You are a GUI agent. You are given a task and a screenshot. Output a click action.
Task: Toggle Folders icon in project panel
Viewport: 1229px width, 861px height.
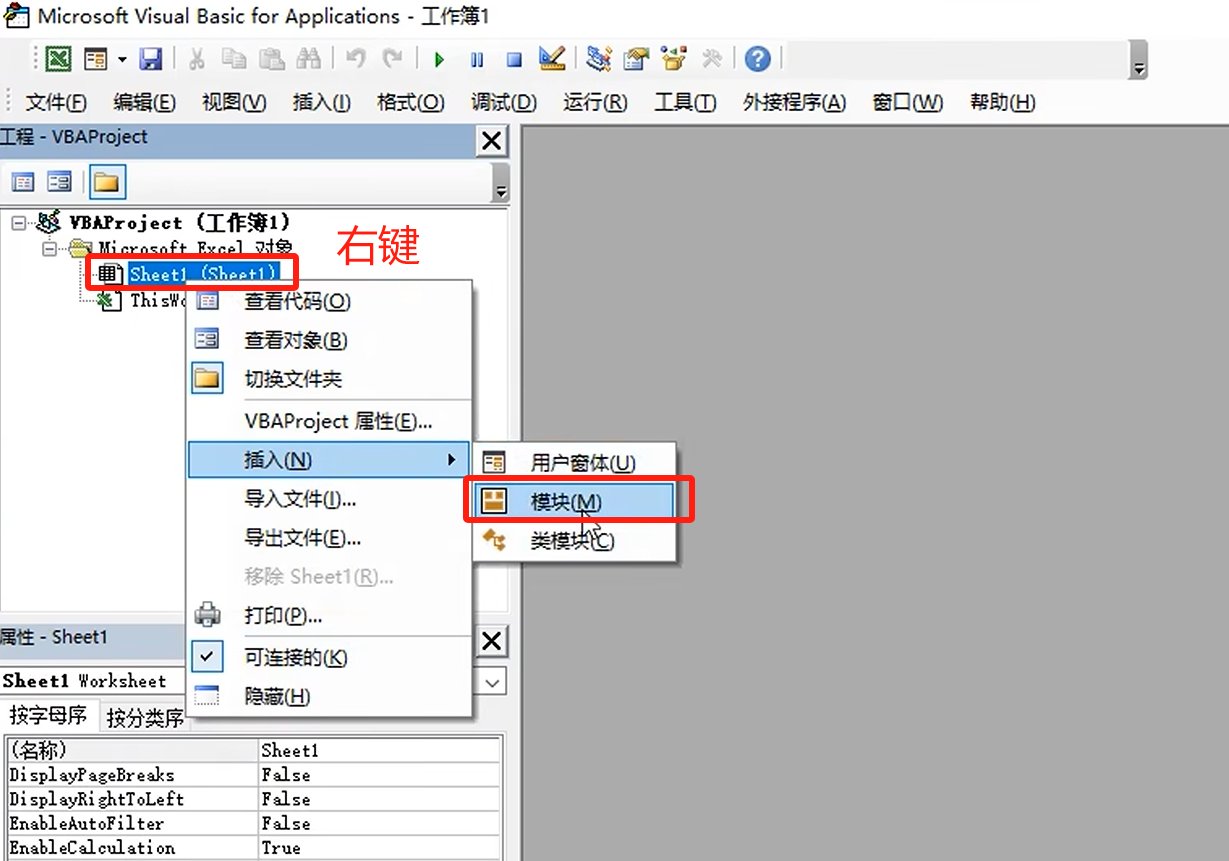pos(107,182)
